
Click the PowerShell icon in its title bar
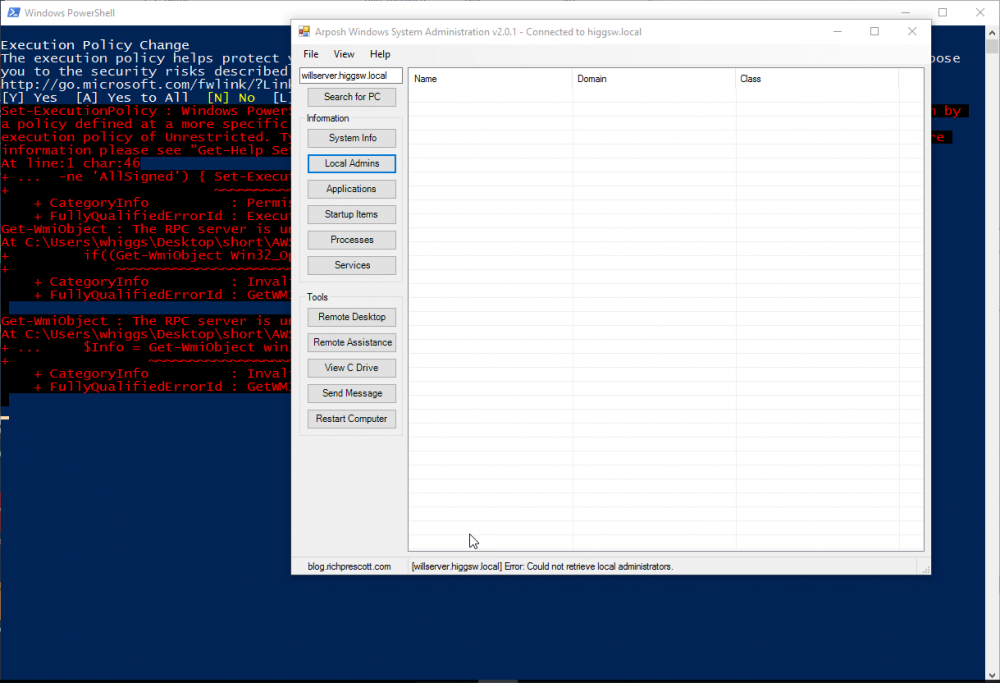click(13, 12)
